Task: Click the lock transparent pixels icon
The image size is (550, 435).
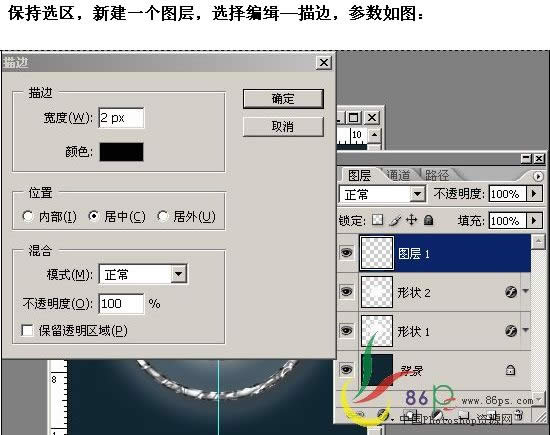Action: click(377, 220)
